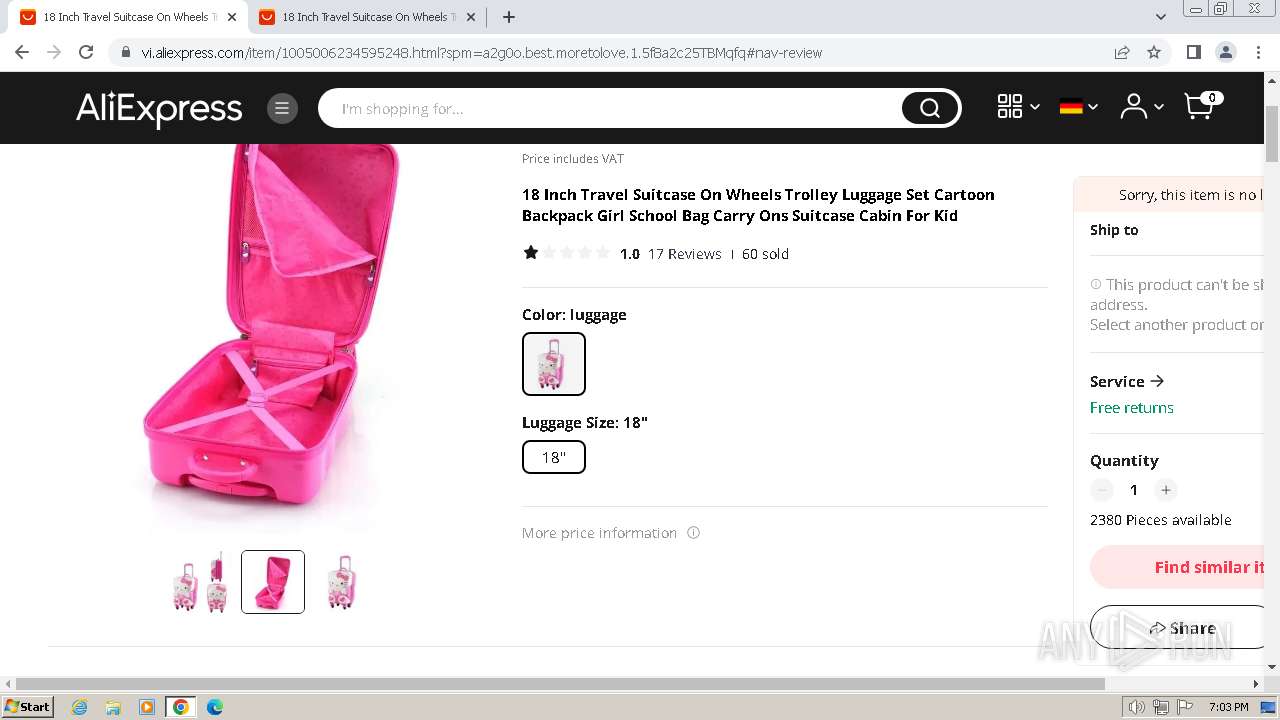Select the luggage color option swatch
This screenshot has height=720, width=1280.
coord(554,364)
